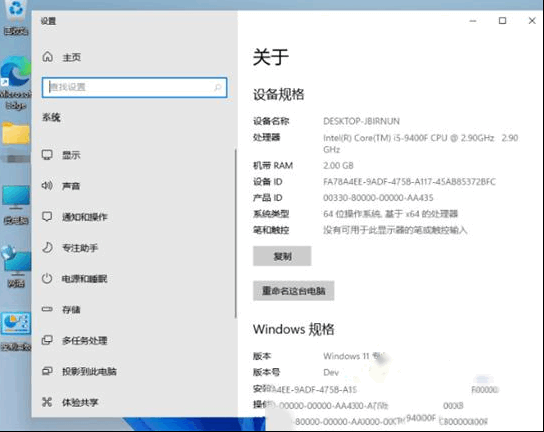Click the 投影到此电脑 projection icon
The width and height of the screenshot is (544, 432).
click(47, 371)
